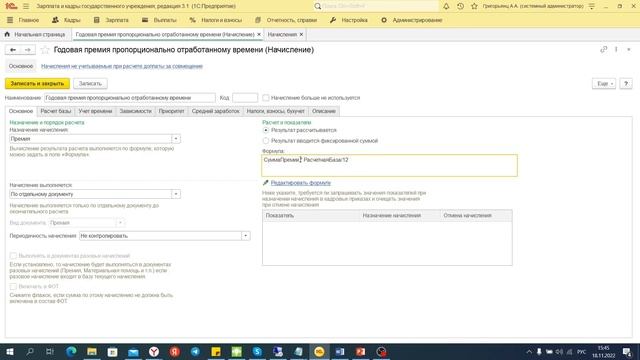Open Sticky Notes from taskbar

point(216,351)
